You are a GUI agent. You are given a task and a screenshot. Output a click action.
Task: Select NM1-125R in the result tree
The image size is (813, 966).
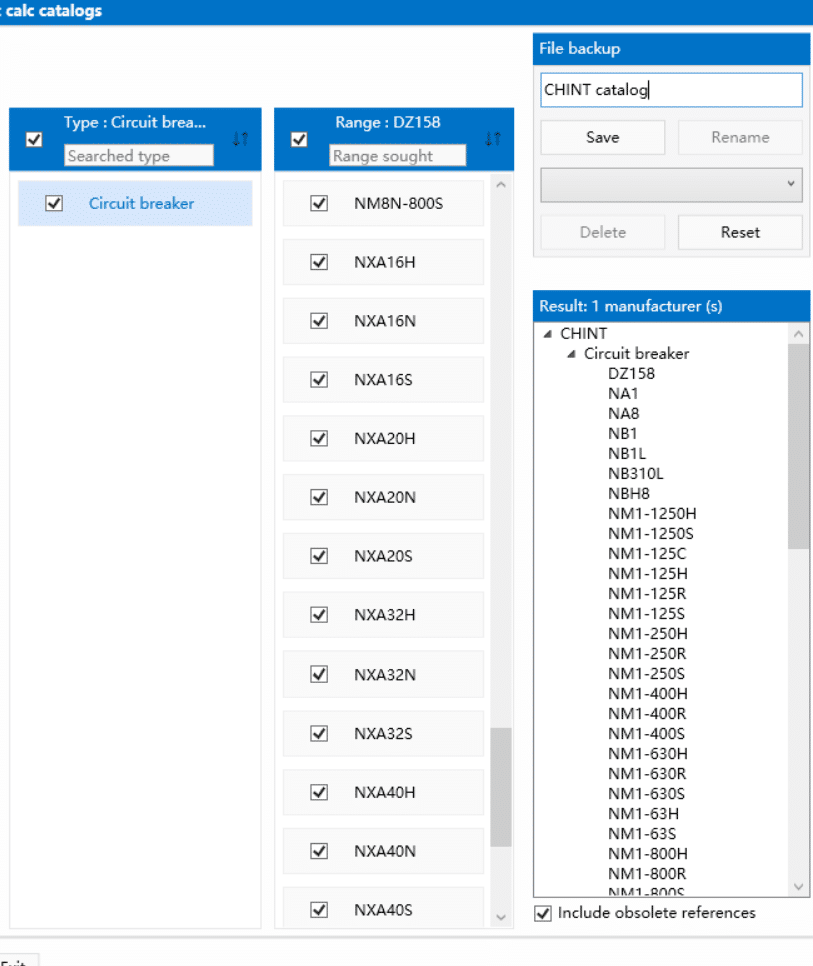coord(647,594)
